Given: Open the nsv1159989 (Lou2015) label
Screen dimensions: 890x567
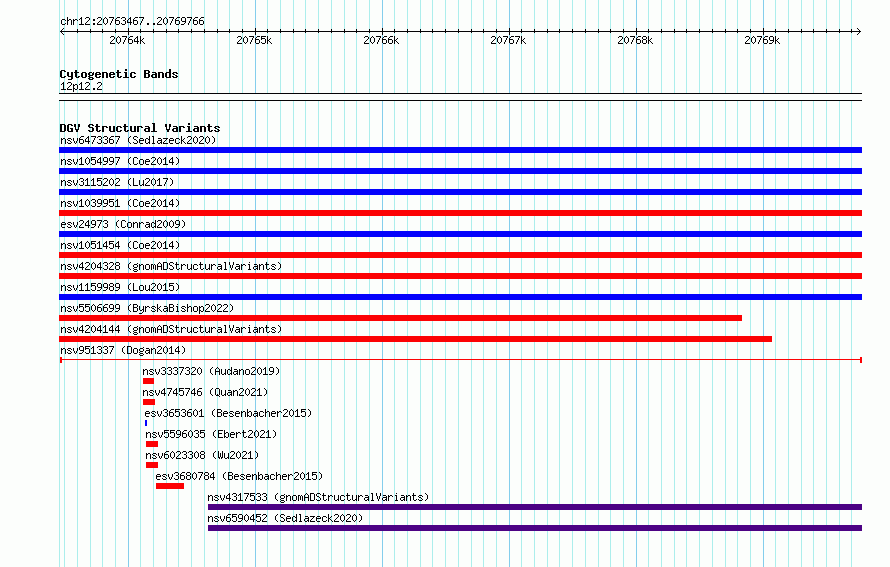Looking at the screenshot, I should [120, 287].
